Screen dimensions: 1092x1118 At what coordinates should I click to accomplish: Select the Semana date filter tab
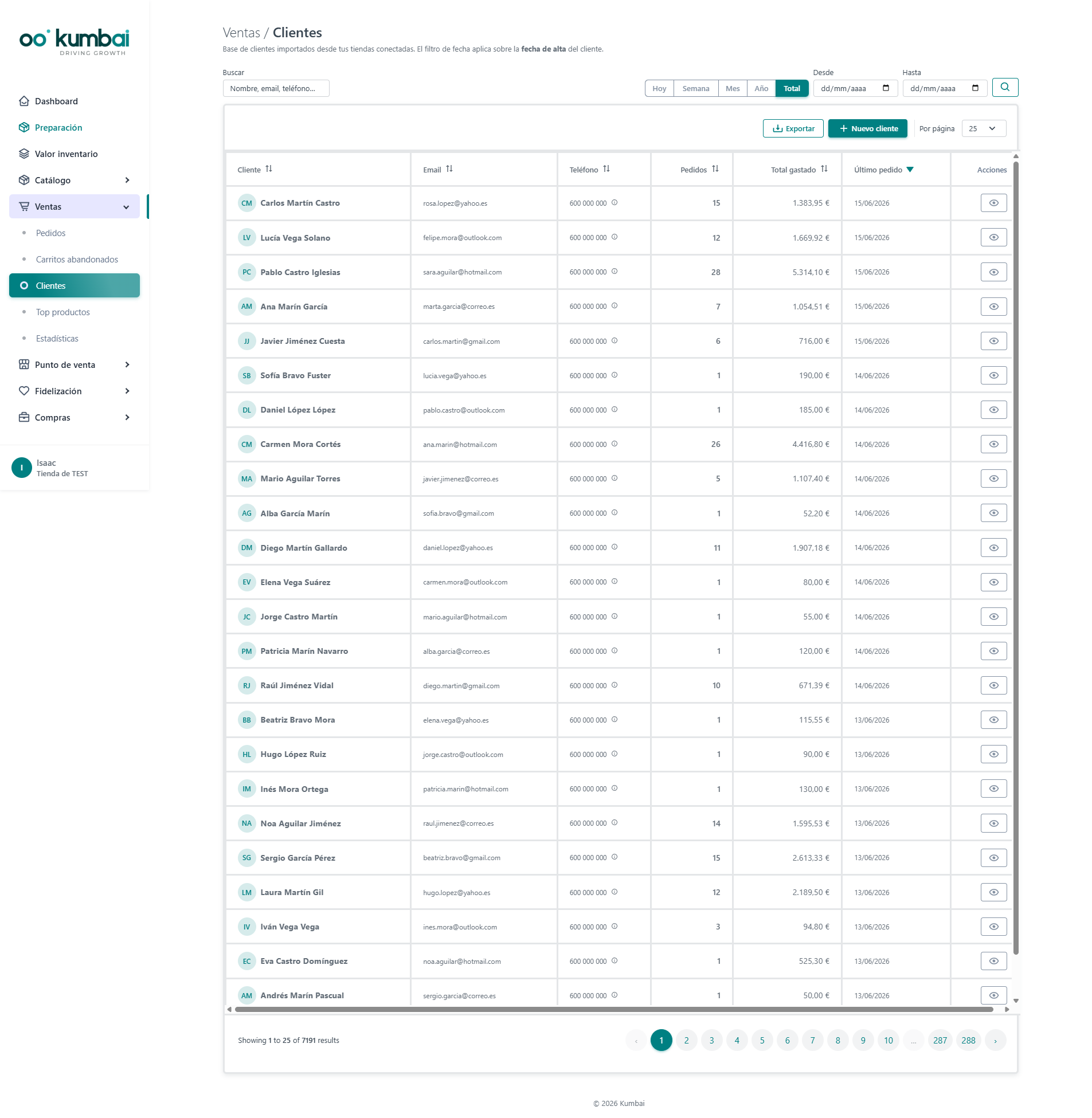pyautogui.click(x=696, y=88)
